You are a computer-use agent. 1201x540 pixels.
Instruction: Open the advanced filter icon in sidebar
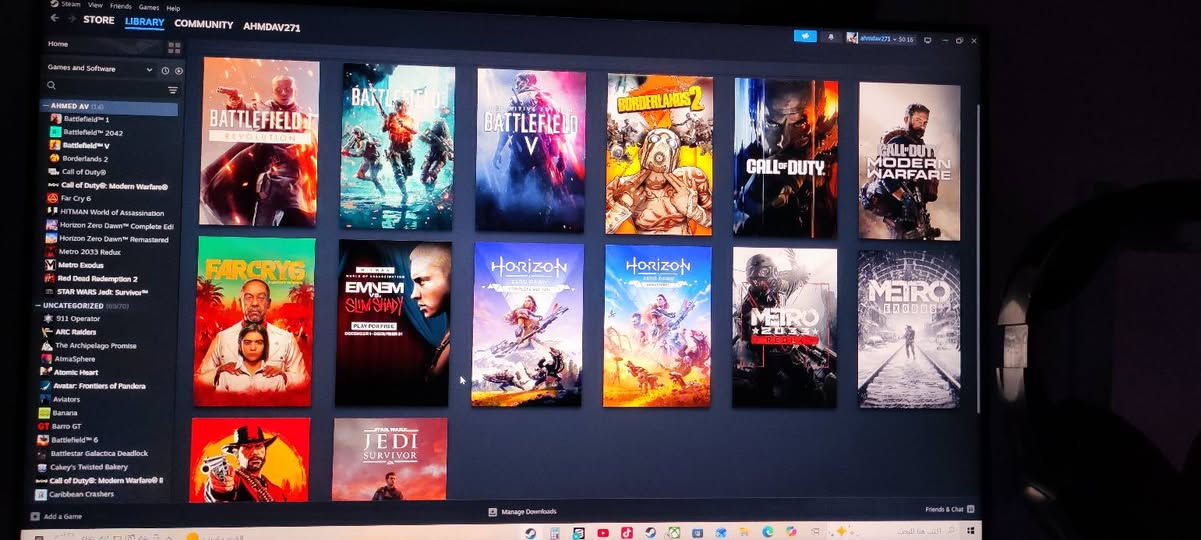click(173, 90)
